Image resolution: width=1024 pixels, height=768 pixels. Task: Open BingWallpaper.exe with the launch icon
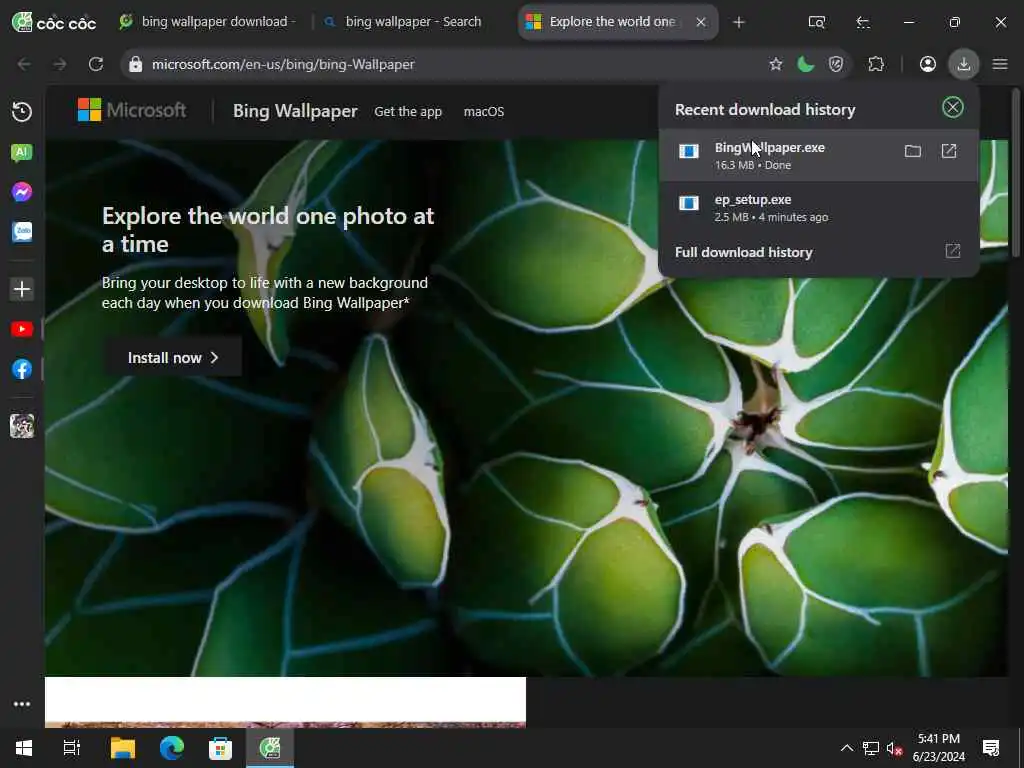pyautogui.click(x=949, y=152)
